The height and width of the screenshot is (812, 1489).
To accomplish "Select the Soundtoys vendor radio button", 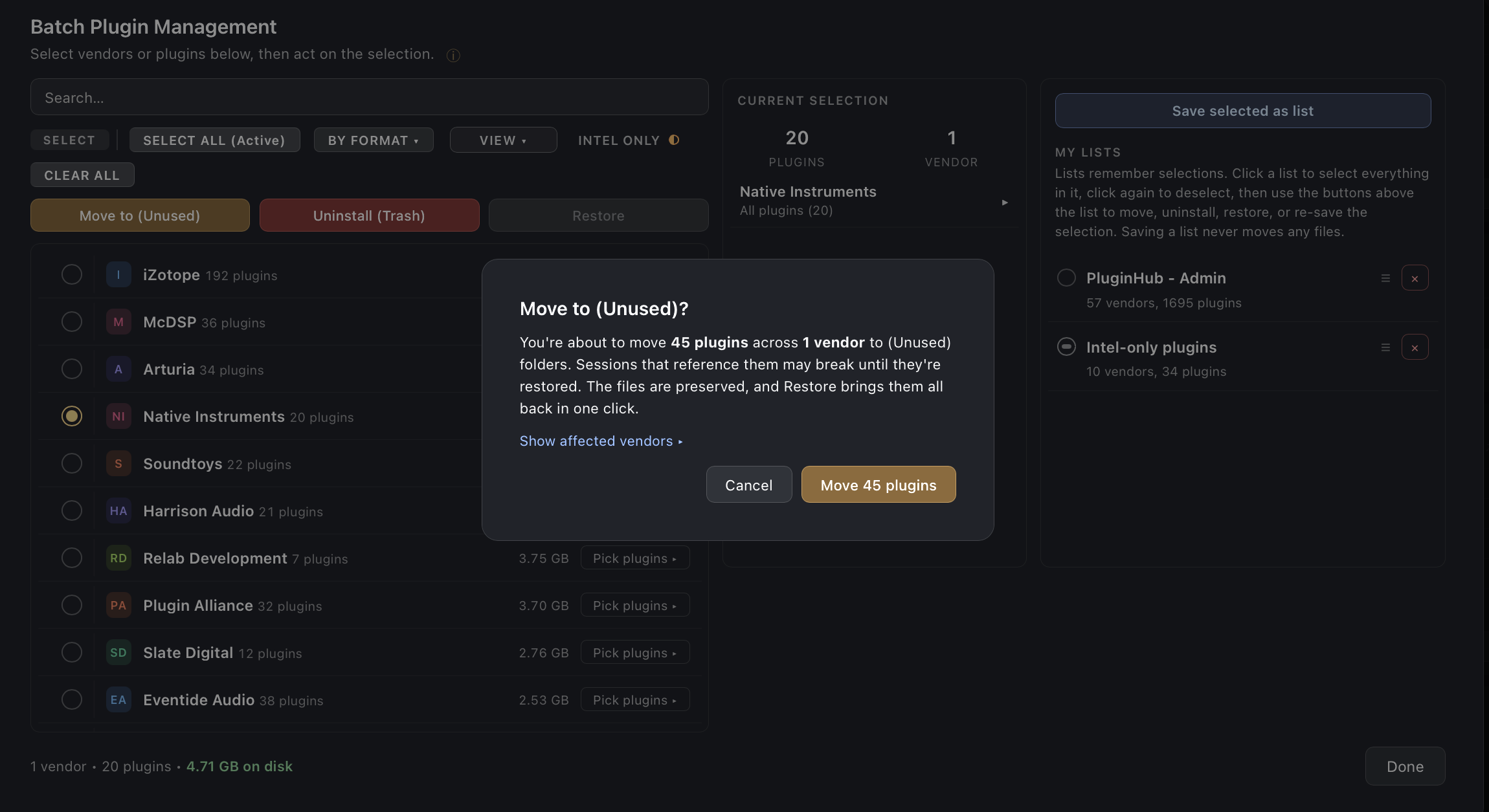I will coord(72,463).
